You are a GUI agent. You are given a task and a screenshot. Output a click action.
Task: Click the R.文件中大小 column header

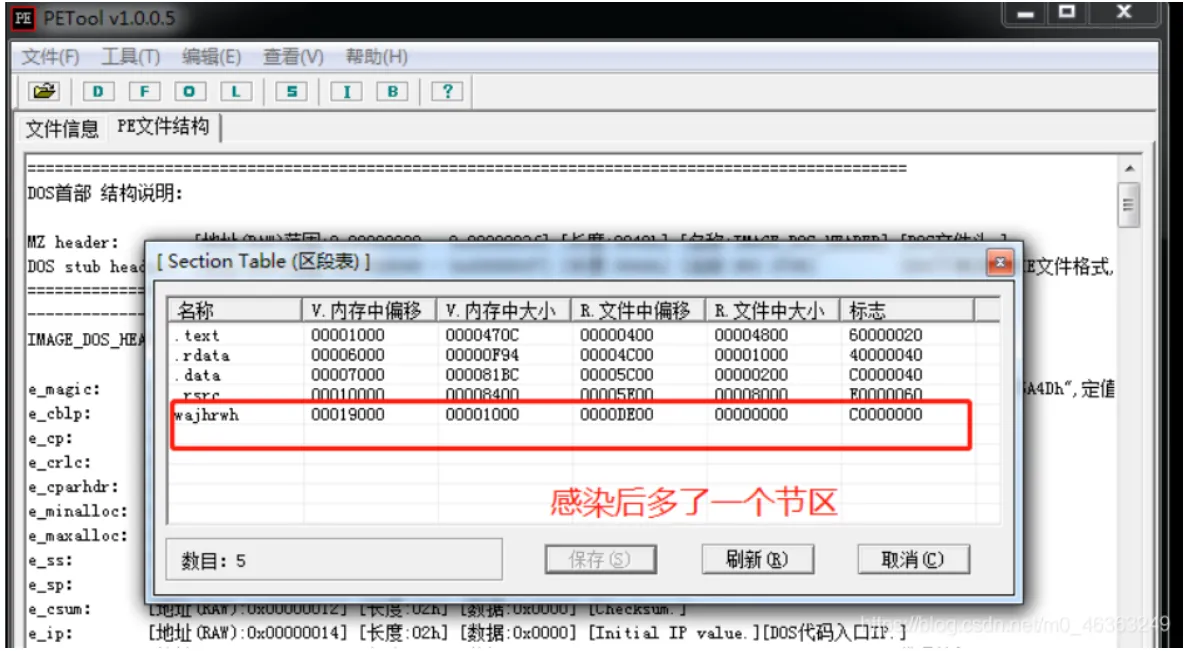(773, 310)
